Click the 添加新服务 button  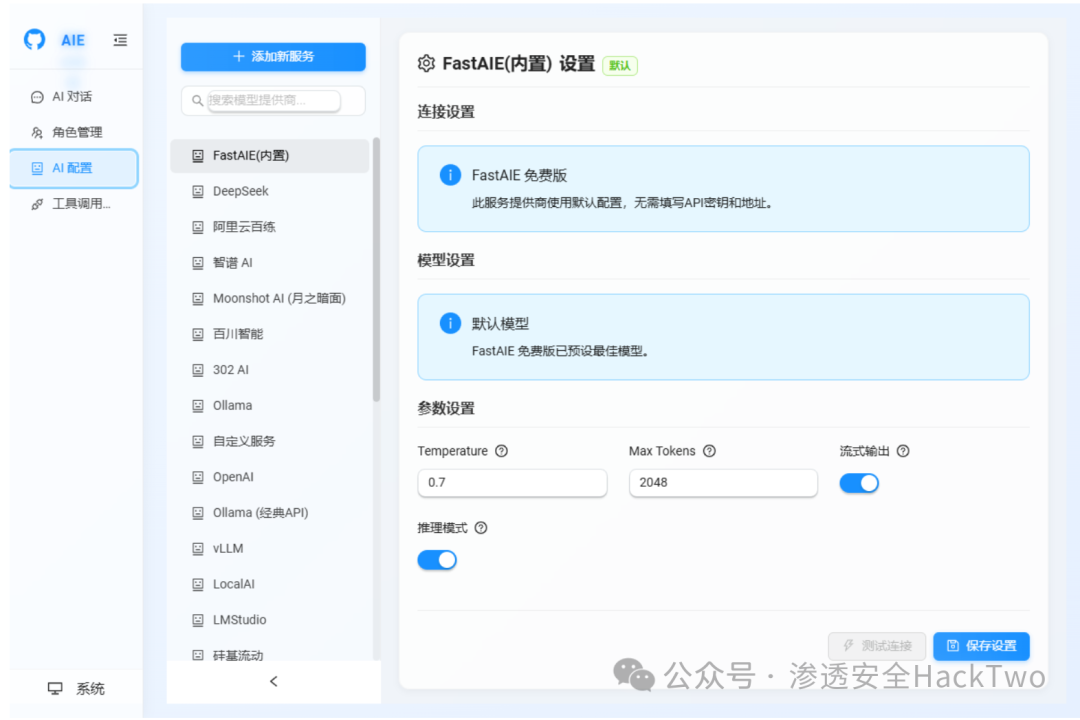tap(272, 57)
